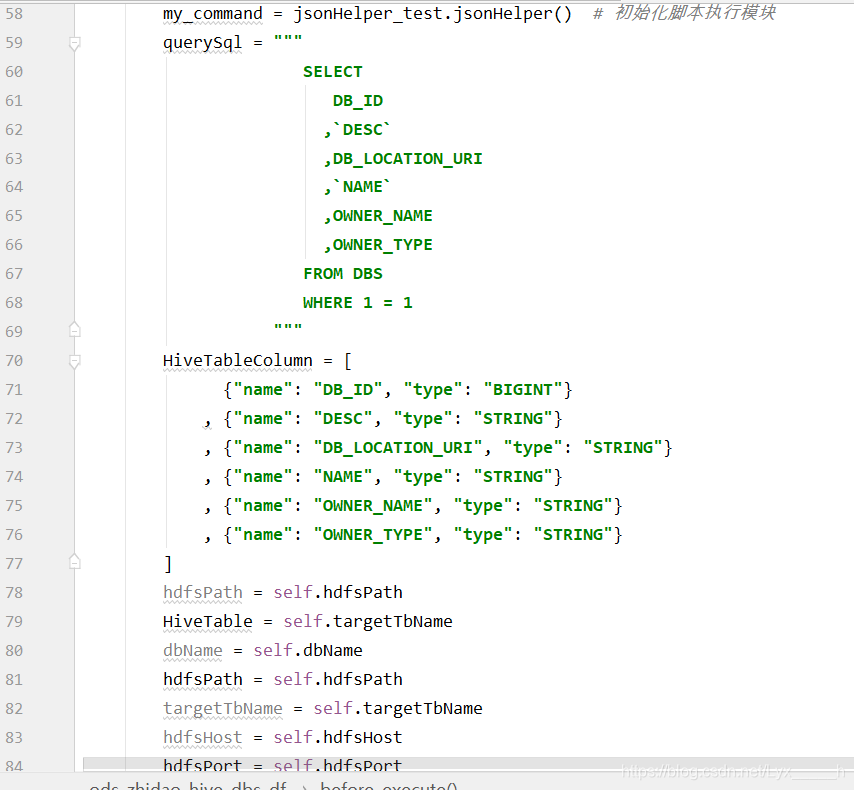
Task: Click DB_ID column in SQL query
Action: point(358,101)
